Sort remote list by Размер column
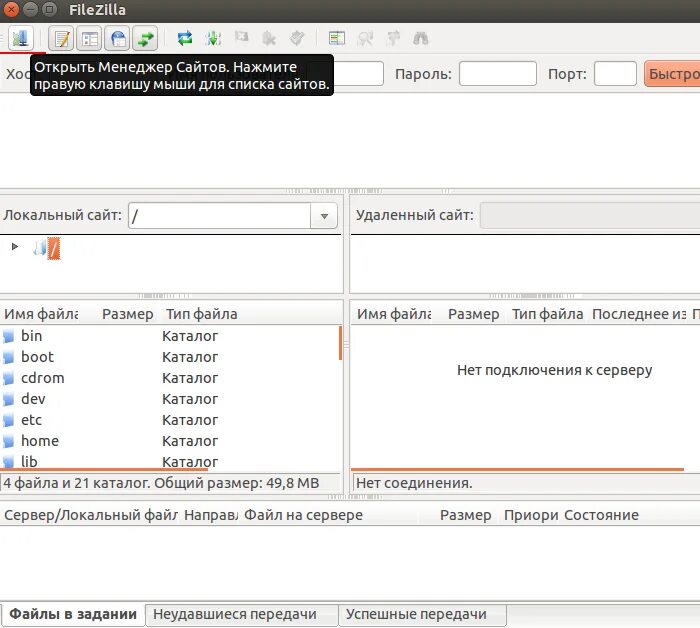 474,314
